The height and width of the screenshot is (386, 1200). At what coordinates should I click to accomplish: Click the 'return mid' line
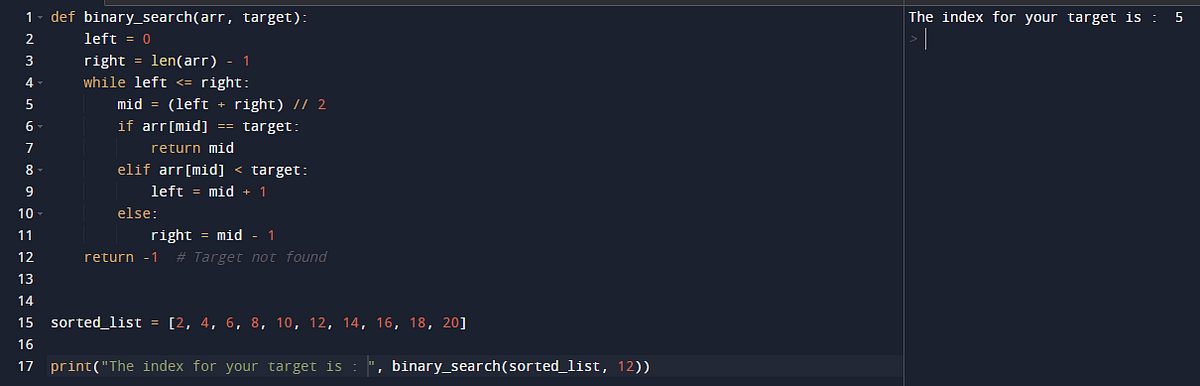click(x=192, y=148)
